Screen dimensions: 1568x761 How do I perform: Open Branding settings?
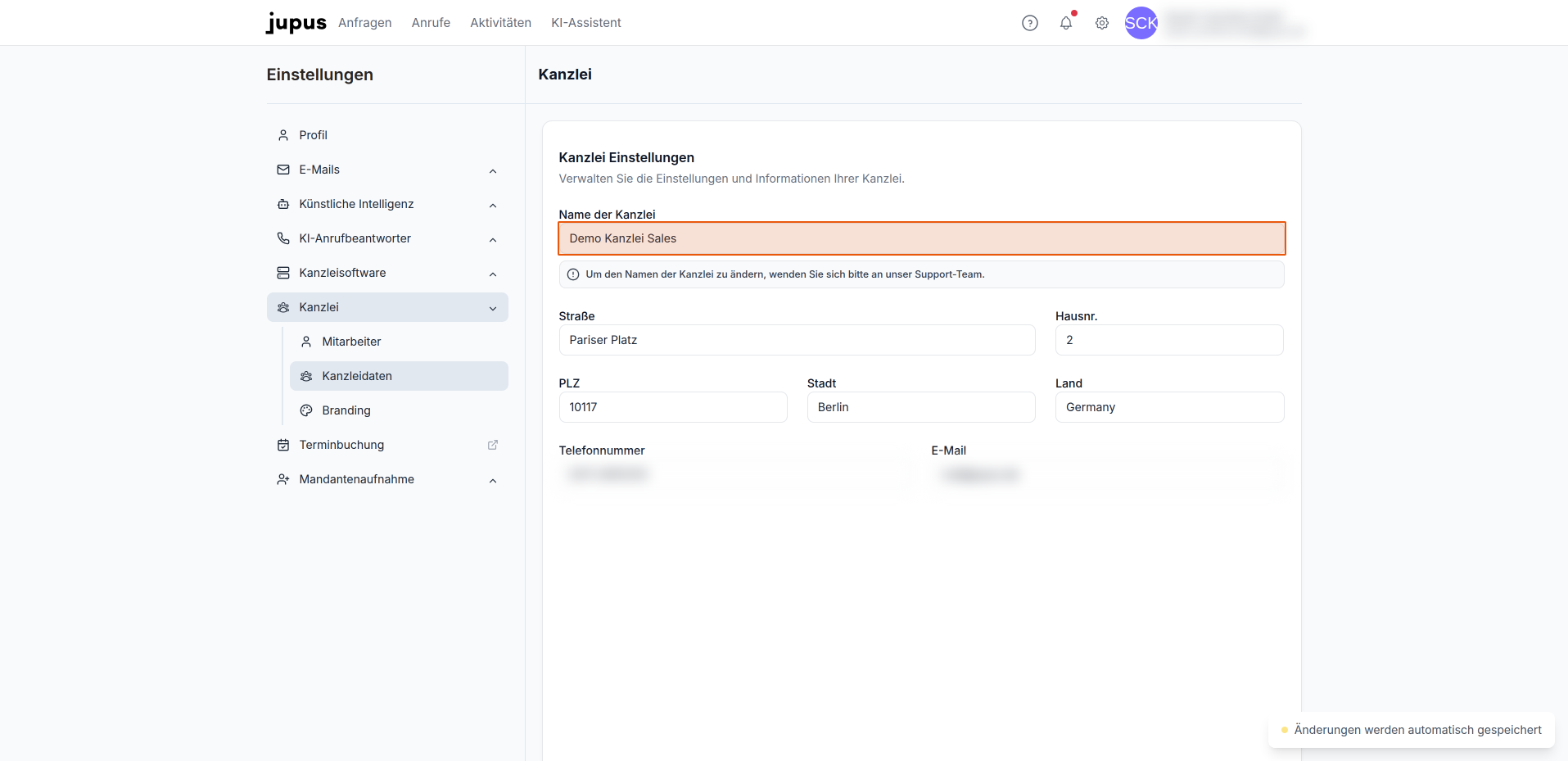[399, 410]
